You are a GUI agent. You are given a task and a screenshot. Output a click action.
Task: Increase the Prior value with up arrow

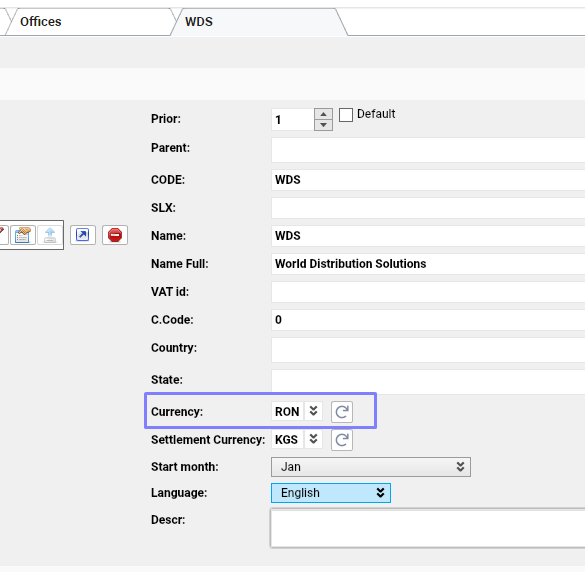pyautogui.click(x=323, y=114)
